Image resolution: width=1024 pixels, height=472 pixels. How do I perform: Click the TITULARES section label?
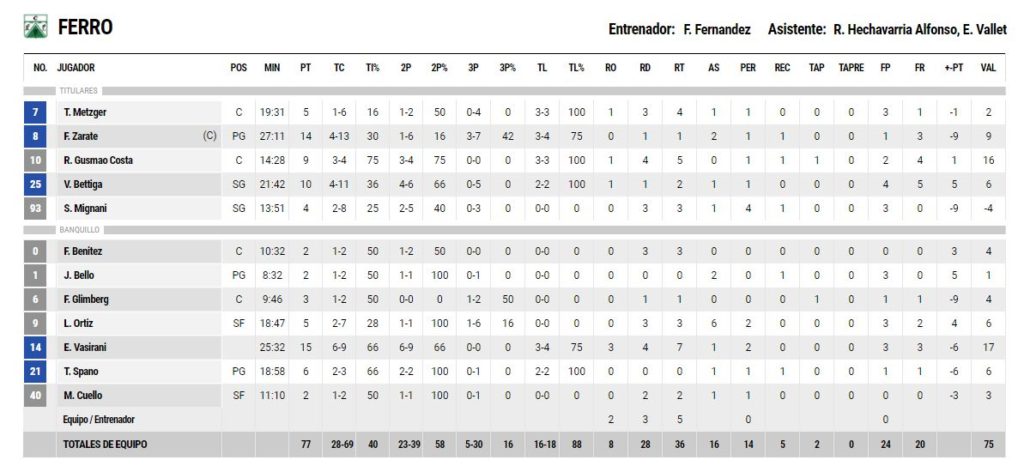click(78, 91)
